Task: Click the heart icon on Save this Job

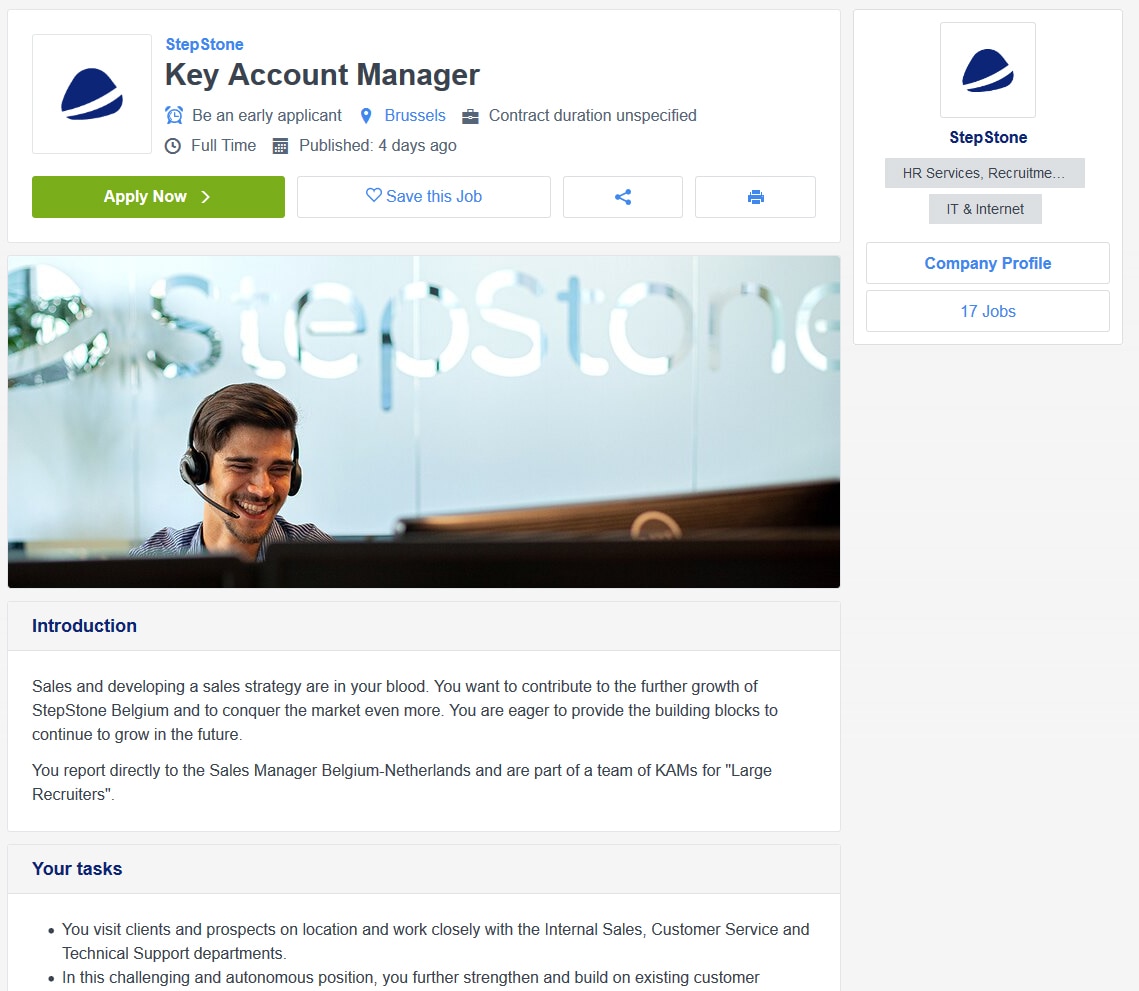Action: [373, 195]
